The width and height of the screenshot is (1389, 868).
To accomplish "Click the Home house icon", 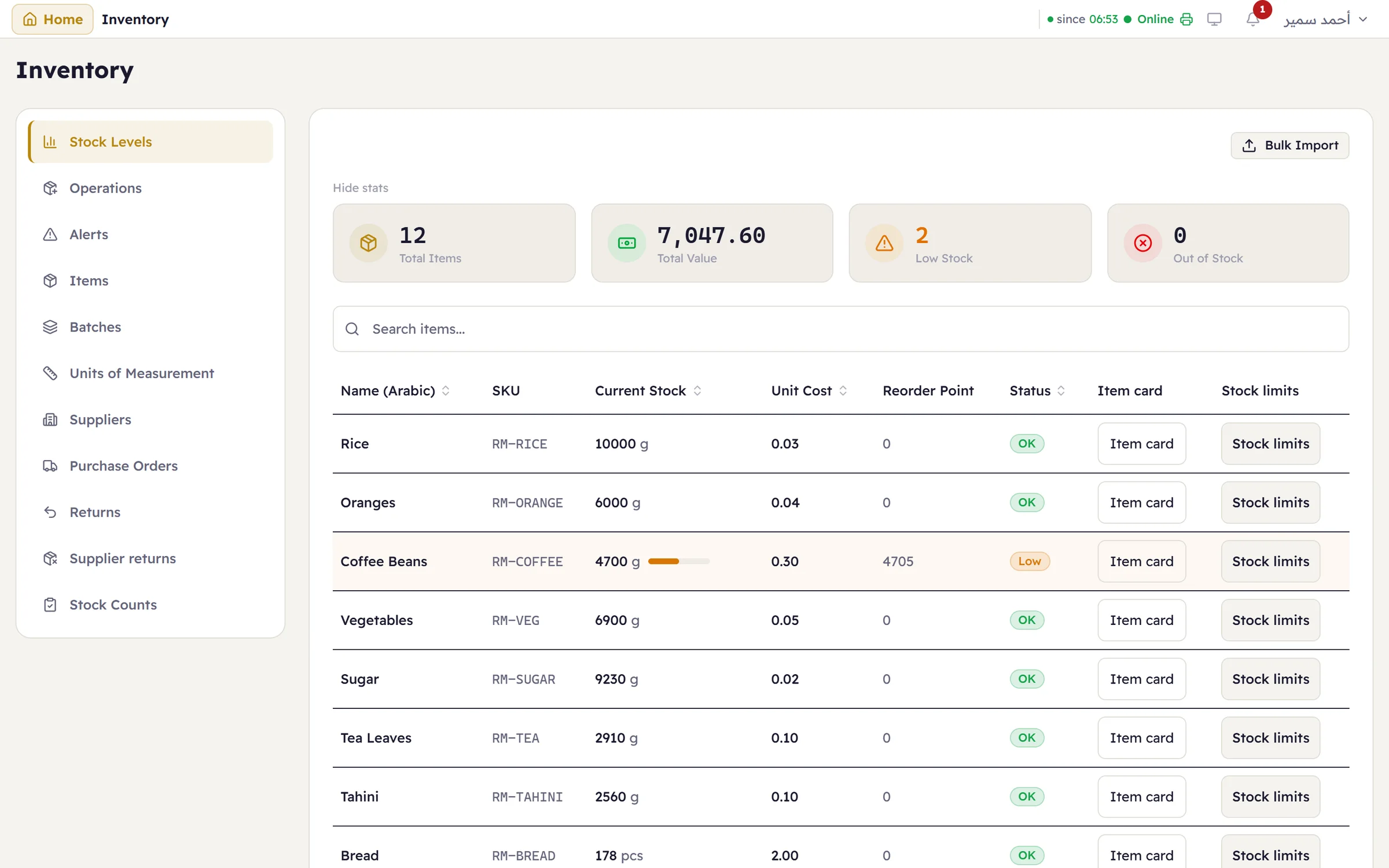I will 30,19.
